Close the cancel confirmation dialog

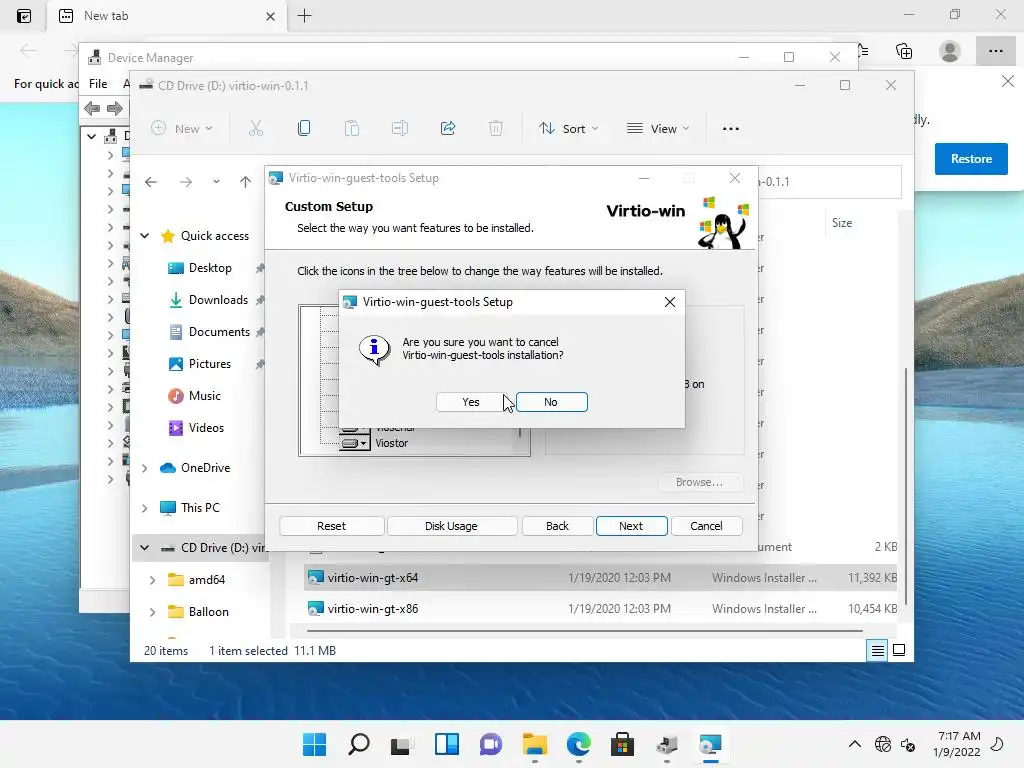(x=669, y=302)
